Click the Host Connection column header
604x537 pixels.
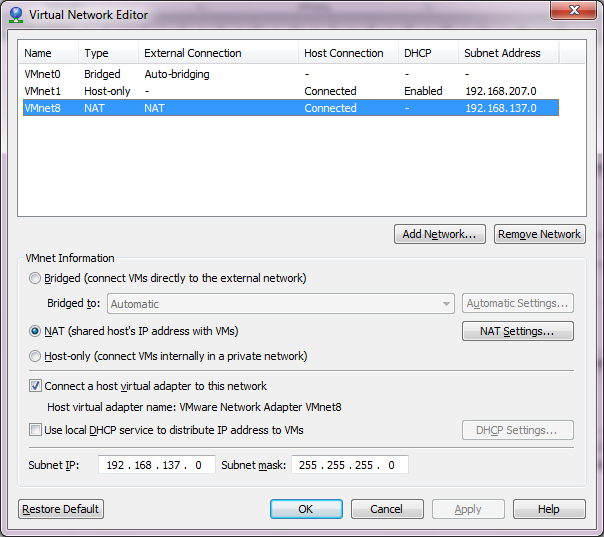click(349, 53)
